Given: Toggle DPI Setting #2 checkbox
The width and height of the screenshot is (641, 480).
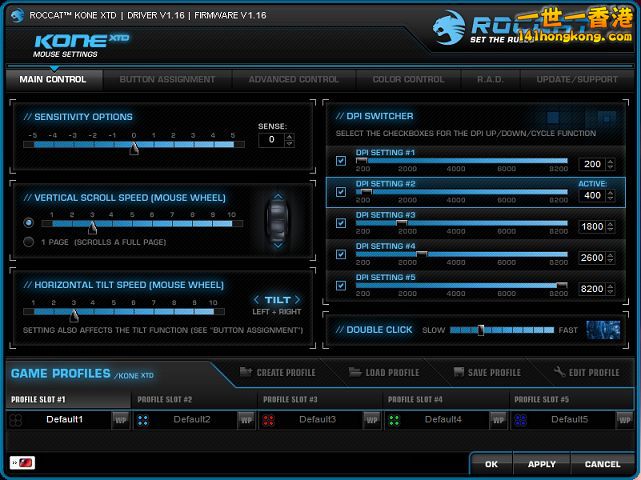Looking at the screenshot, I should point(341,192).
